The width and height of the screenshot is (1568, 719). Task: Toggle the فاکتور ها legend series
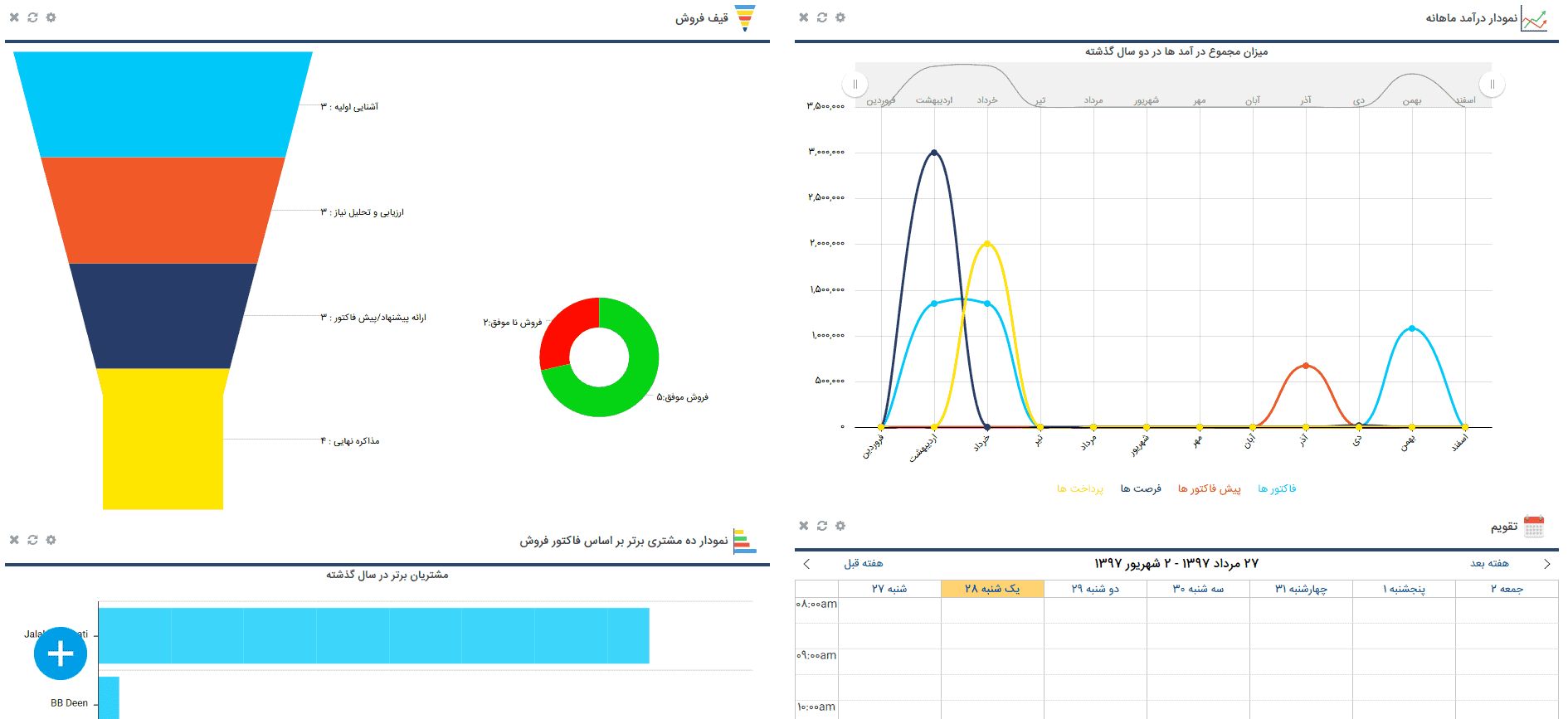[x=1277, y=489]
